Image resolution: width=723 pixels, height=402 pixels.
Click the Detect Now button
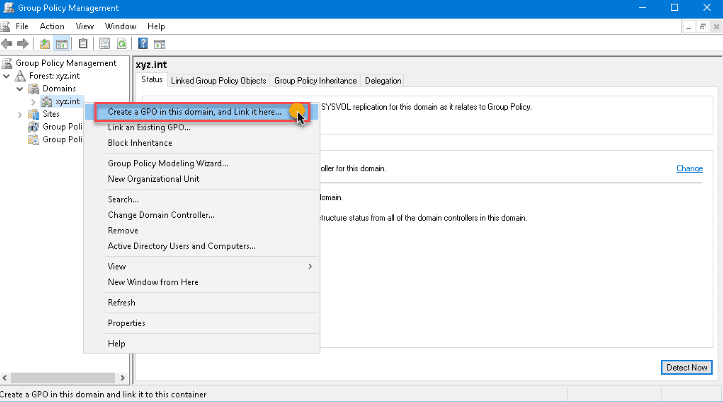pos(687,367)
